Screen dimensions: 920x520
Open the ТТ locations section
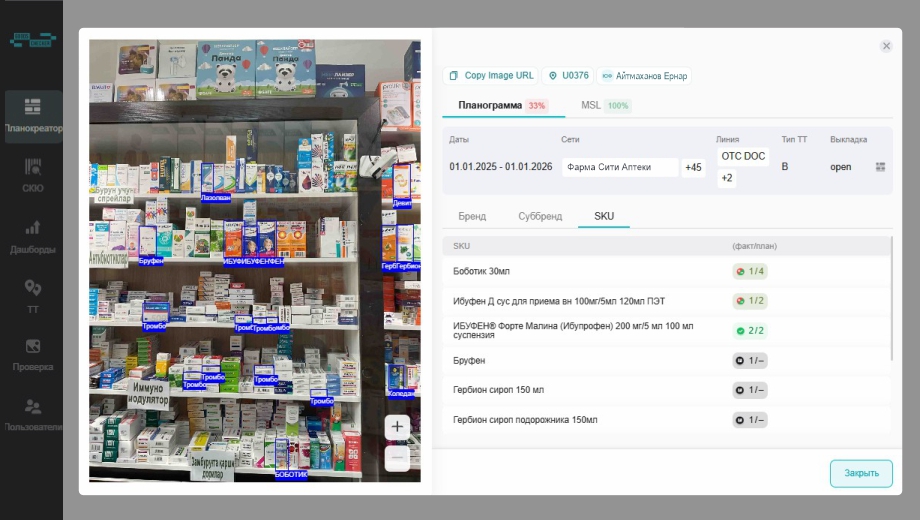pyautogui.click(x=32, y=296)
